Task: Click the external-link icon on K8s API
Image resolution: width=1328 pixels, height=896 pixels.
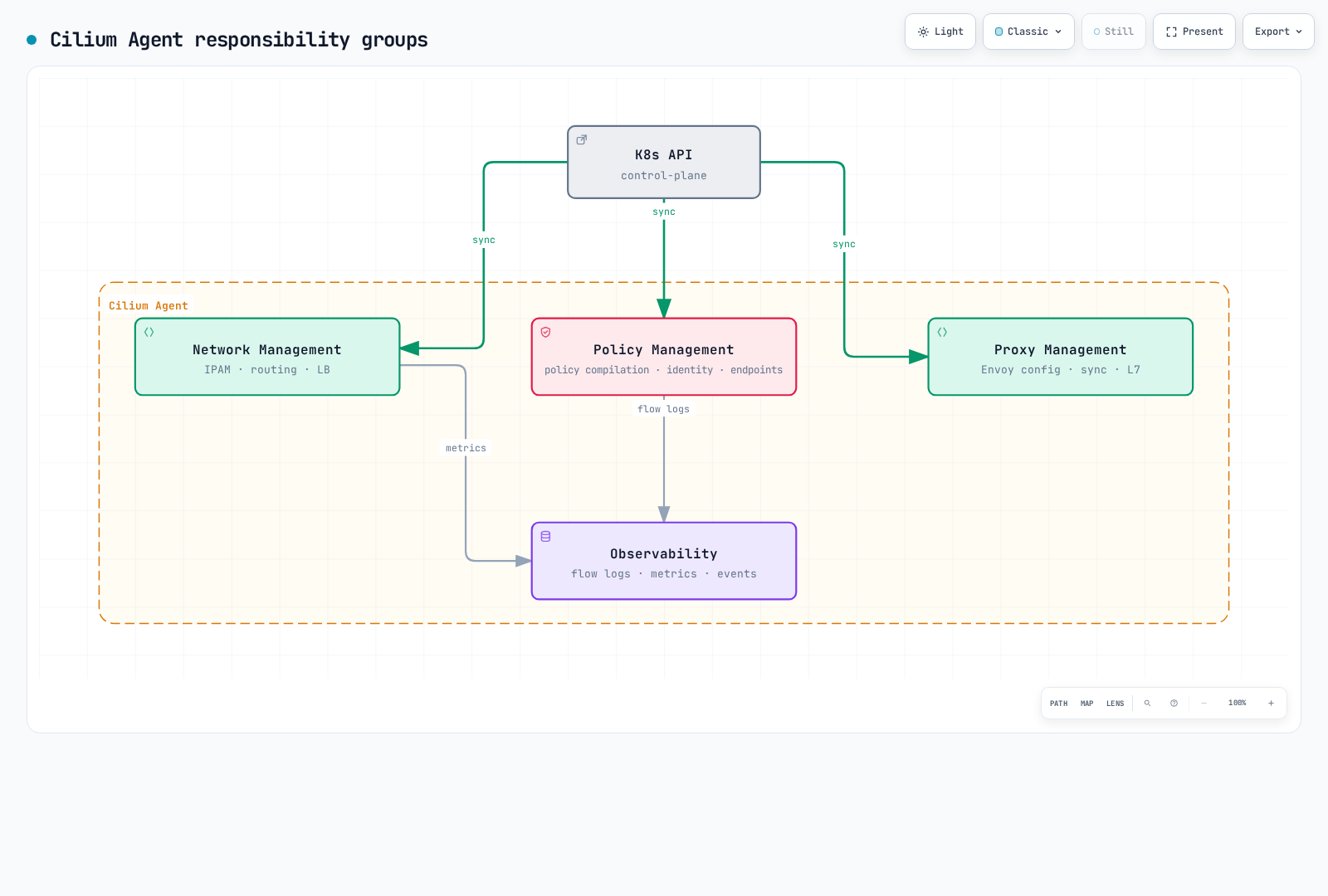Action: [x=582, y=139]
